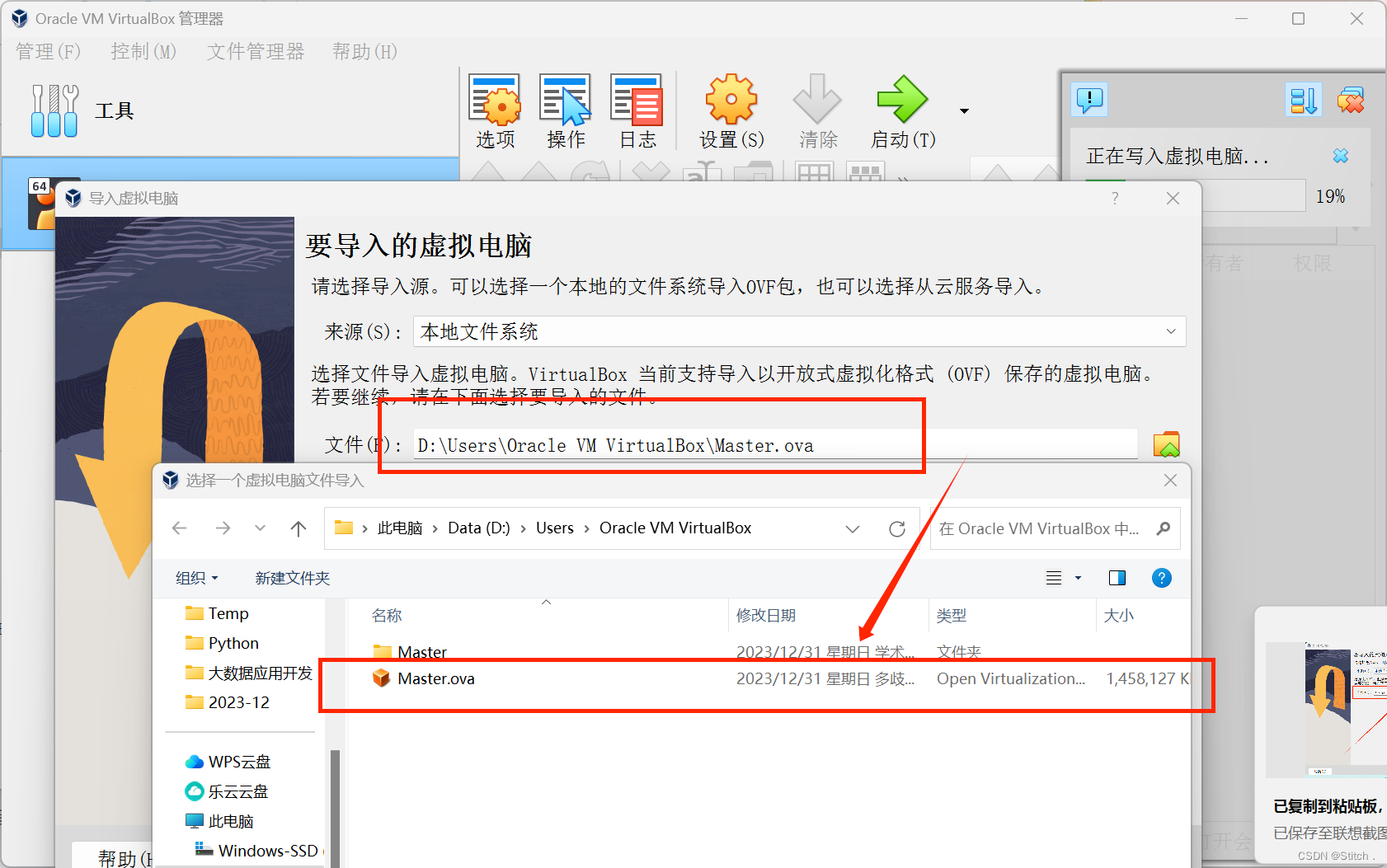The height and width of the screenshot is (868, 1387).
Task: Open the 来源(S) 本地文件系统 dropdown
Action: tap(799, 331)
